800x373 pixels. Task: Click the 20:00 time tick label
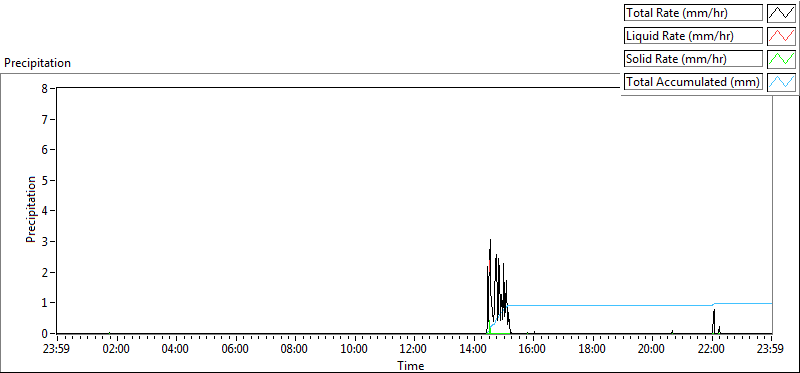pyautogui.click(x=653, y=350)
